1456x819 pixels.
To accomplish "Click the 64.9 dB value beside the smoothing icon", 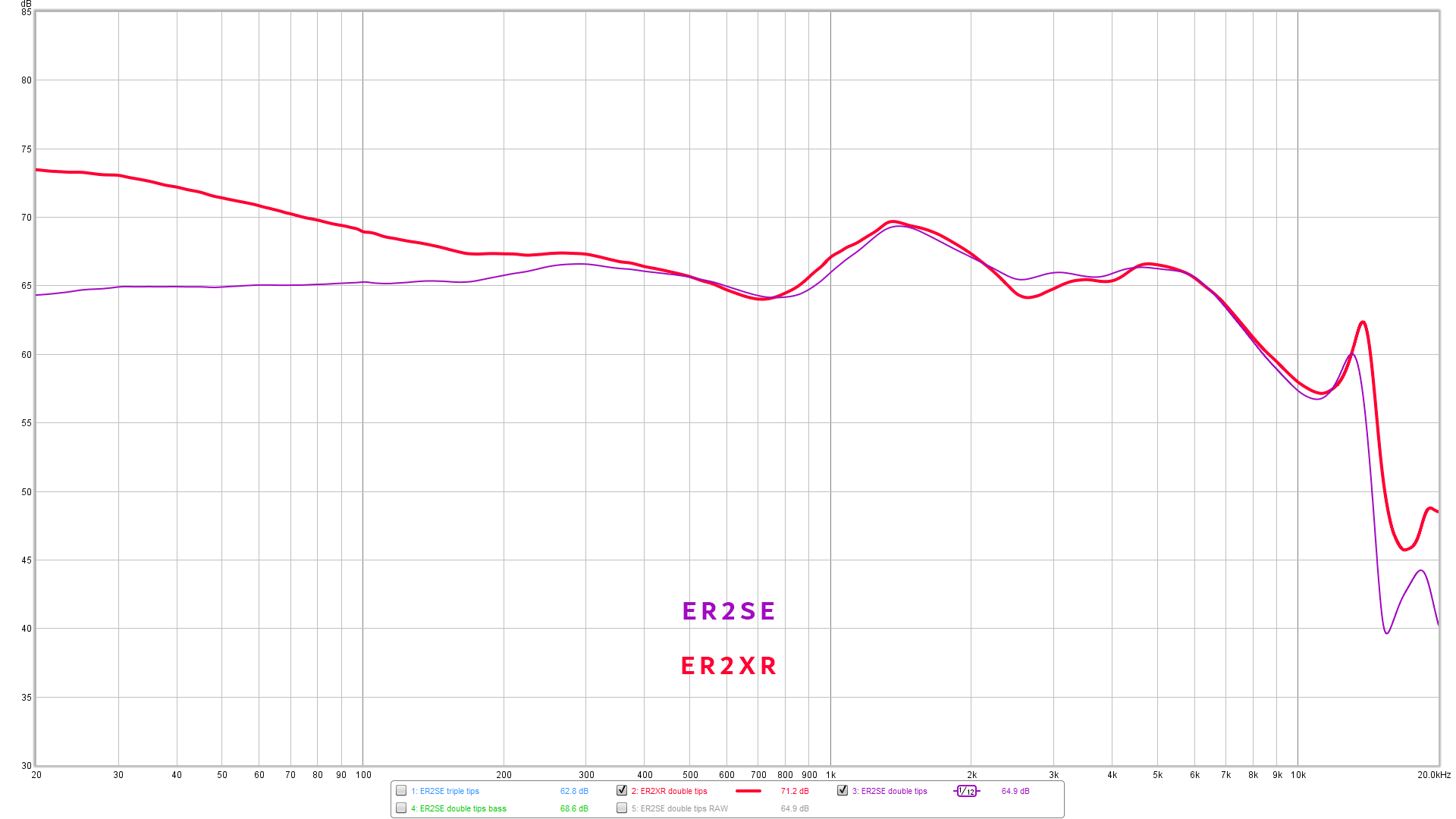I will click(1015, 791).
